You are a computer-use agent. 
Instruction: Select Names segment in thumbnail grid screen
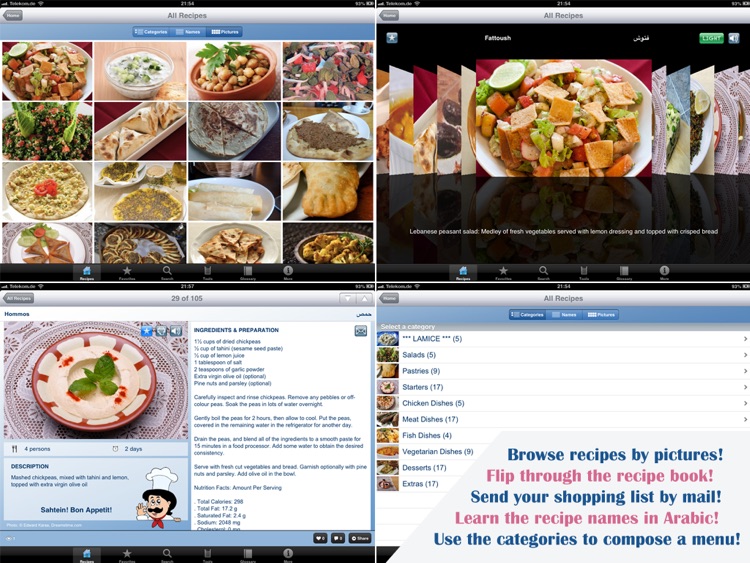click(x=188, y=32)
